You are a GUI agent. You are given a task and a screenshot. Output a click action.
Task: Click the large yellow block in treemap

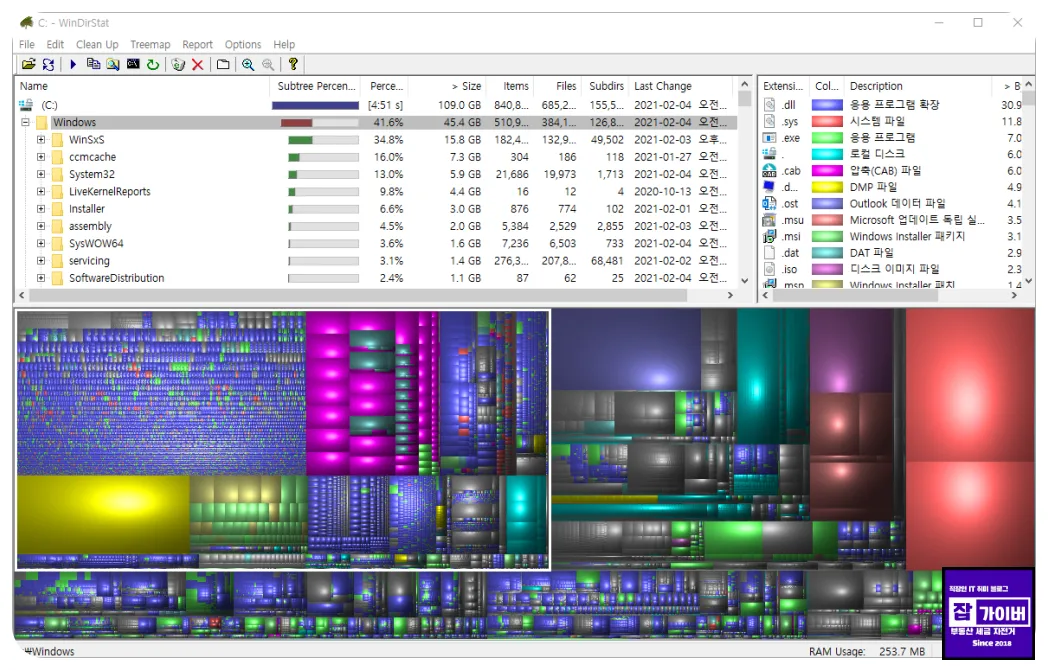pos(104,514)
